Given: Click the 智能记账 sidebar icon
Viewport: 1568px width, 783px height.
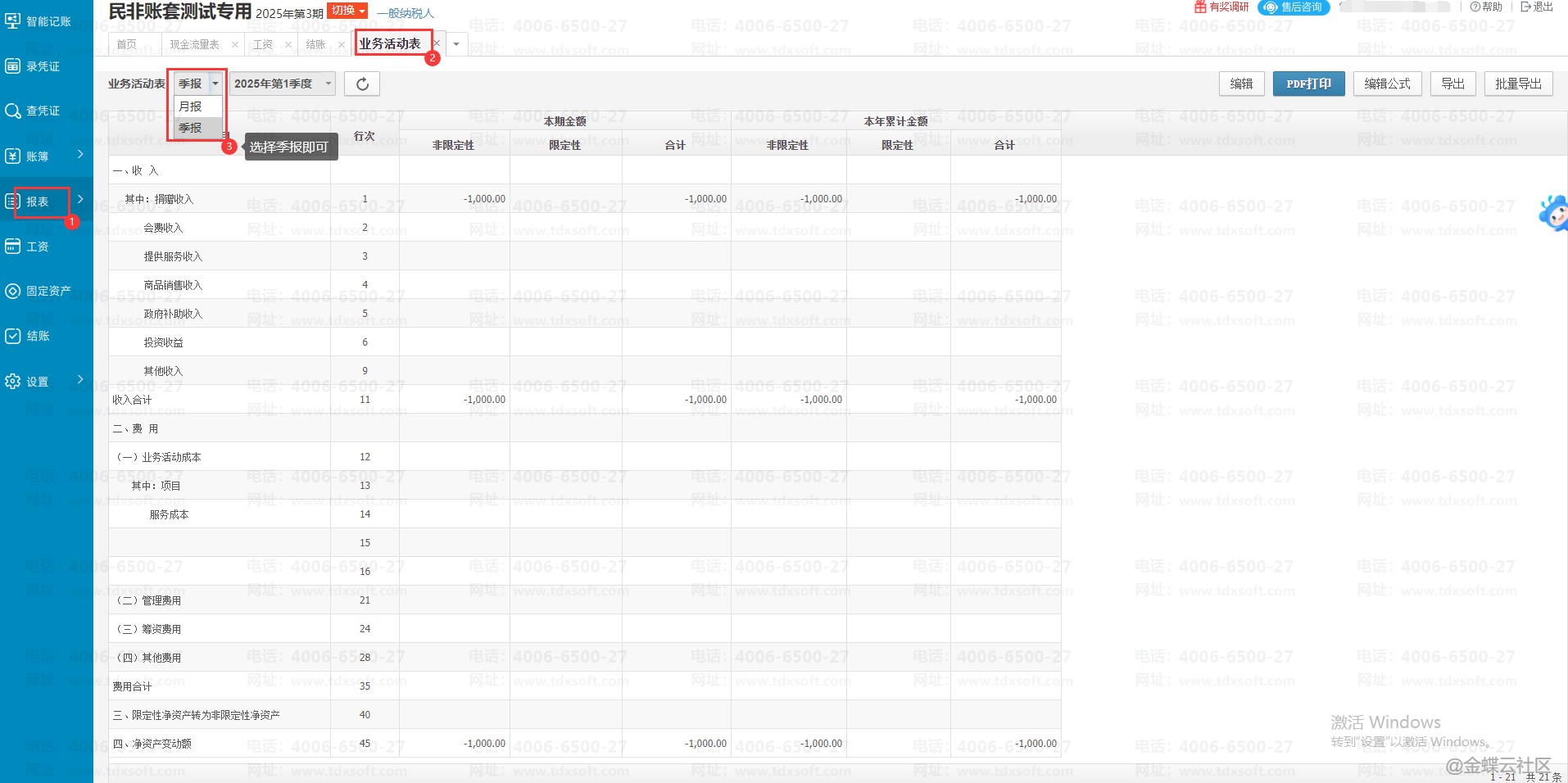Looking at the screenshot, I should [13, 21].
